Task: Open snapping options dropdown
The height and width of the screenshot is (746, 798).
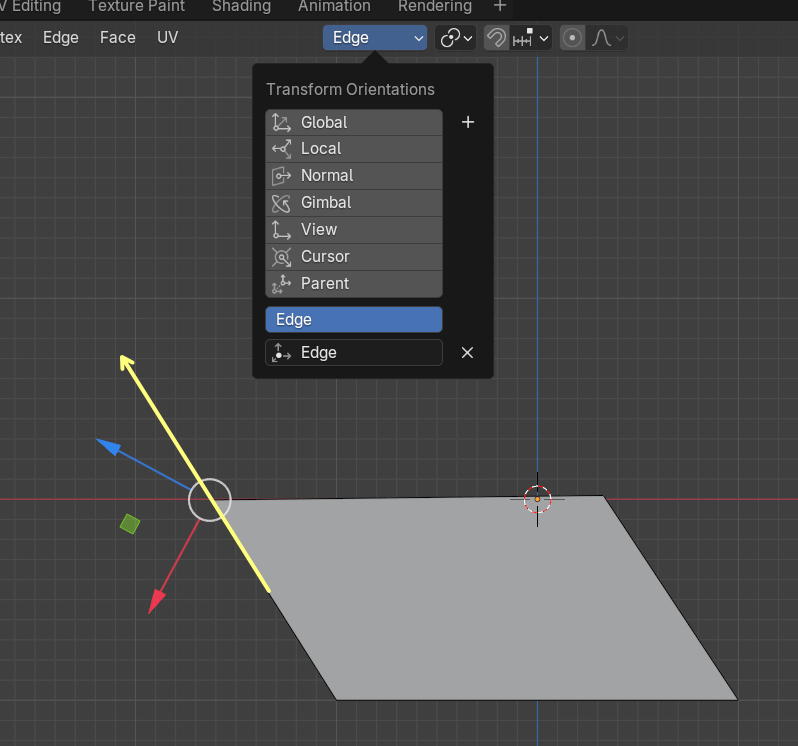Action: pos(531,38)
